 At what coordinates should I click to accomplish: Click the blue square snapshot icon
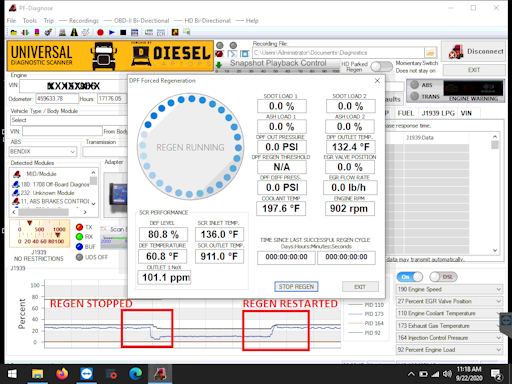tap(245, 54)
